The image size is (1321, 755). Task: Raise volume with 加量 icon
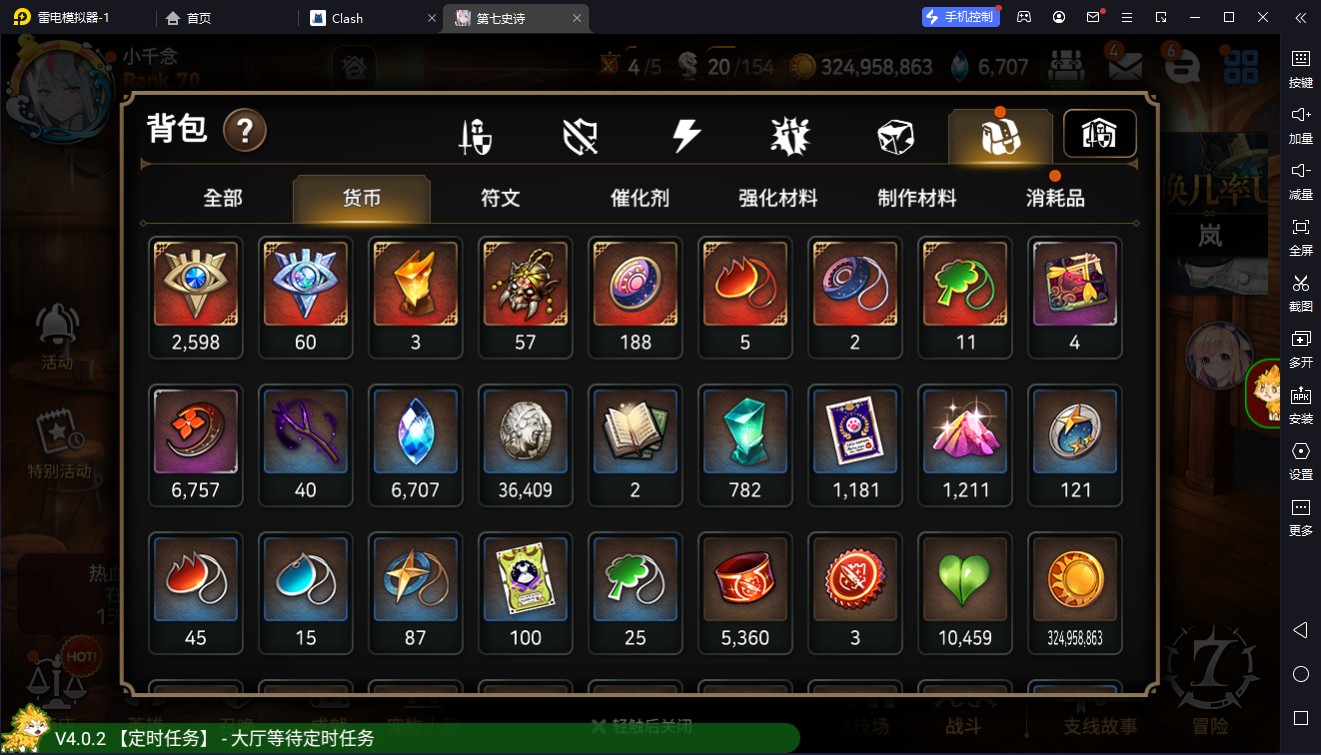1300,125
